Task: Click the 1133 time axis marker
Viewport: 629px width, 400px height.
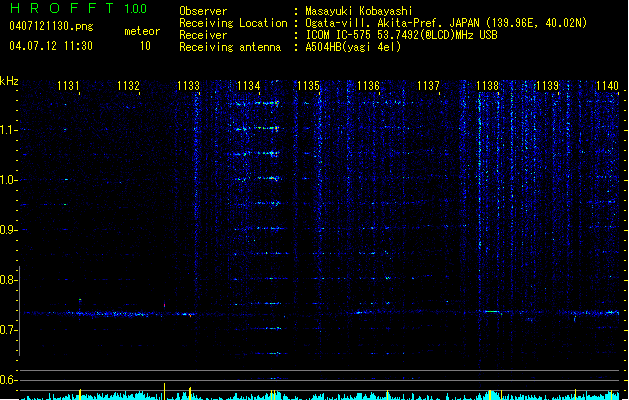Action: [x=188, y=86]
